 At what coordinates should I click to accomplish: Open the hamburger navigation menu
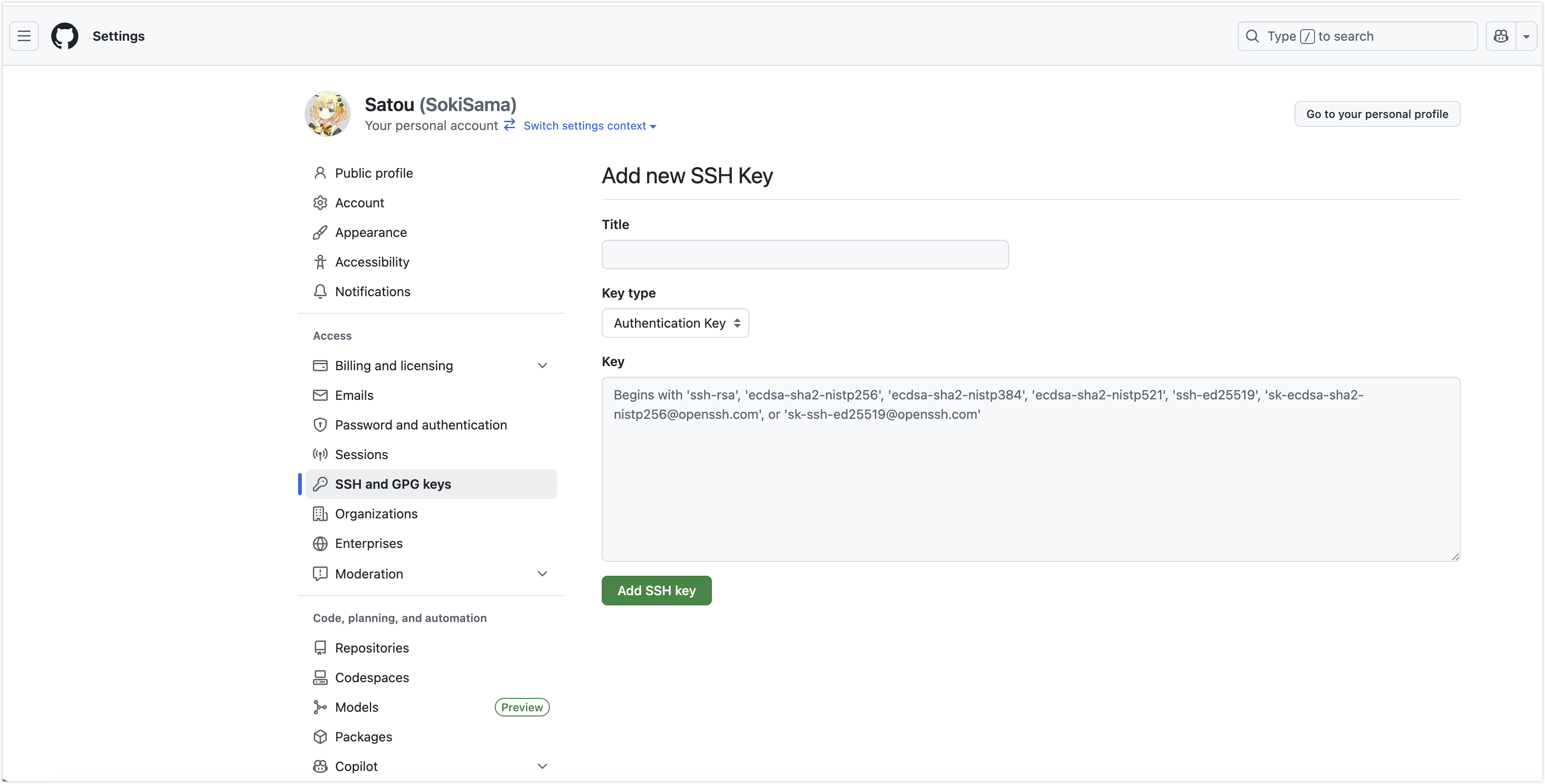pyautogui.click(x=24, y=36)
